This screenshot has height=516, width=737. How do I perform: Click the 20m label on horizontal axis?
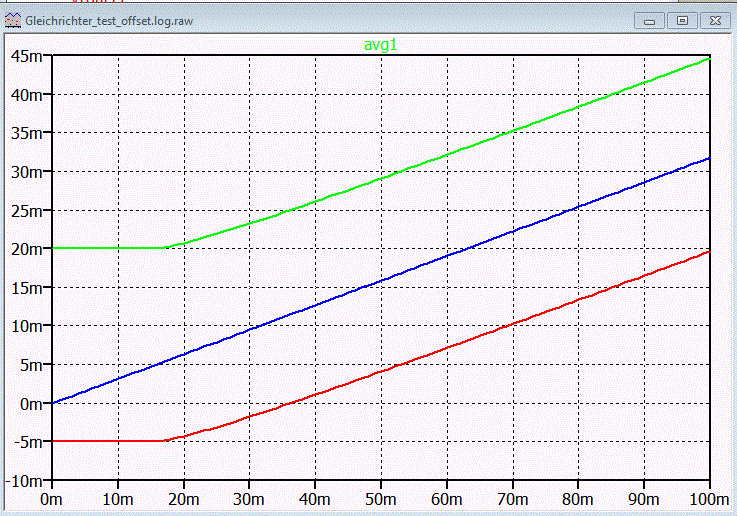click(x=184, y=499)
